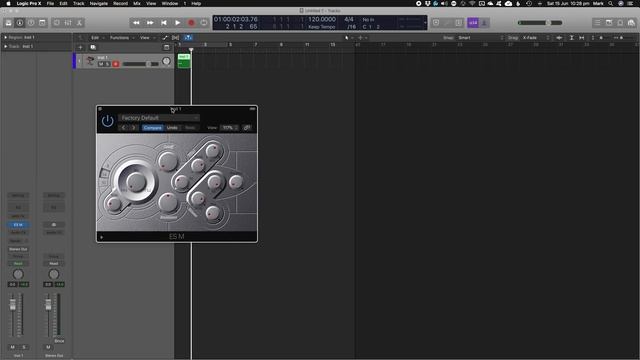The height and width of the screenshot is (360, 640).
Task: Open the Note Pads button
Action: point(609,23)
